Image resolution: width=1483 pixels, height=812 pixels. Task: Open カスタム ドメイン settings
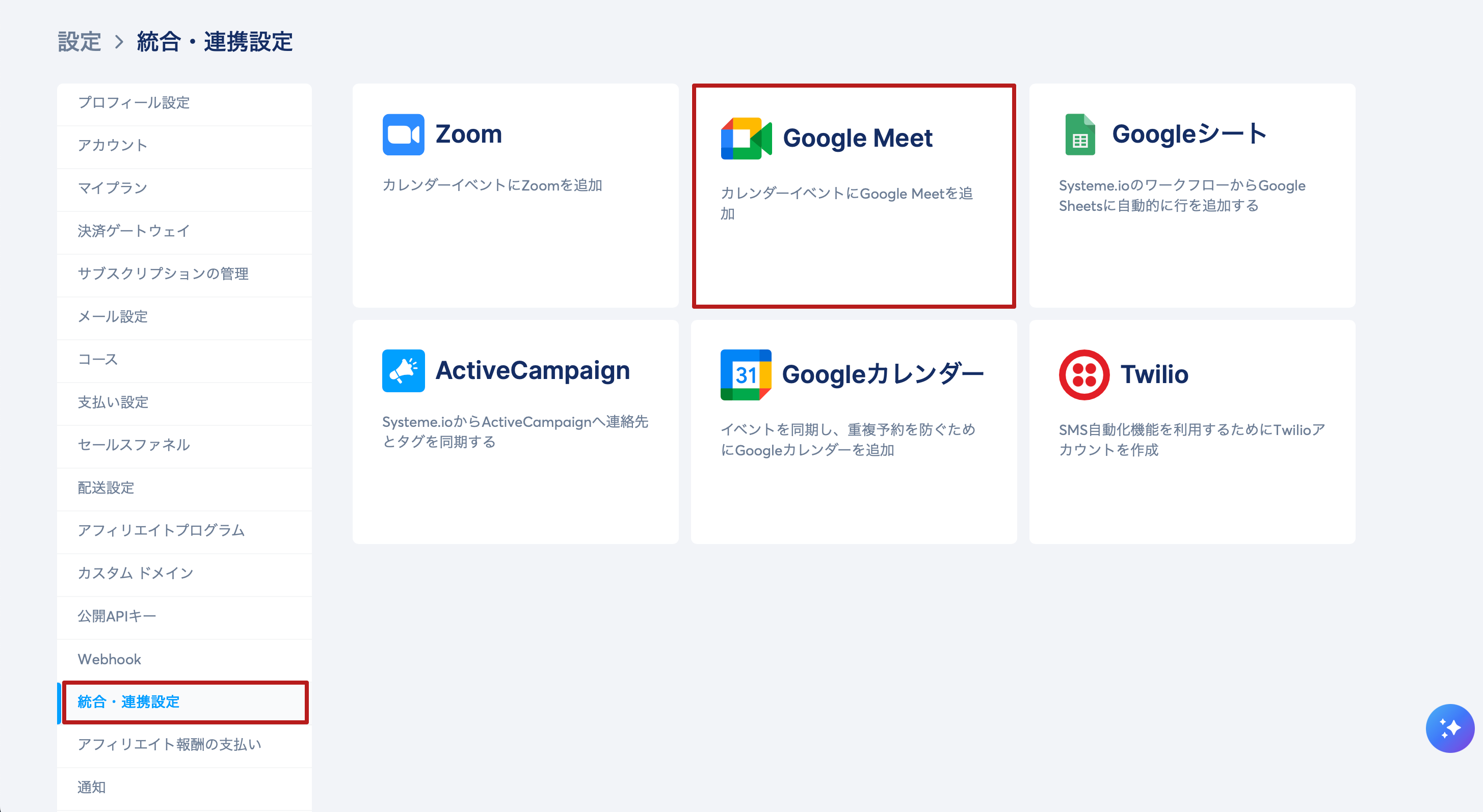135,573
